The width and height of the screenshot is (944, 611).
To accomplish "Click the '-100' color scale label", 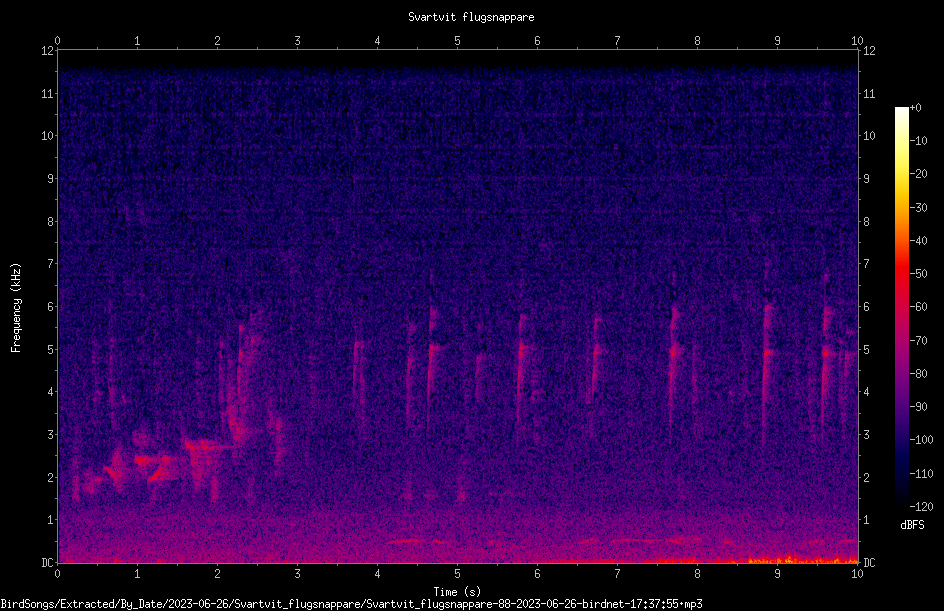I will click(921, 440).
